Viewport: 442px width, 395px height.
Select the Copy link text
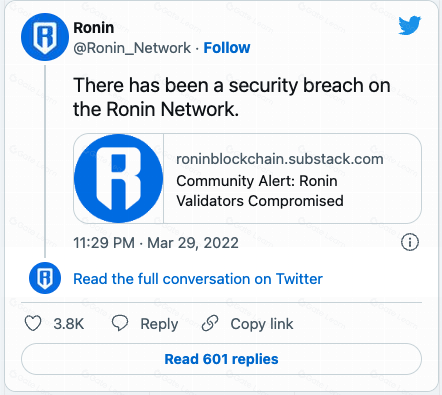click(x=262, y=324)
